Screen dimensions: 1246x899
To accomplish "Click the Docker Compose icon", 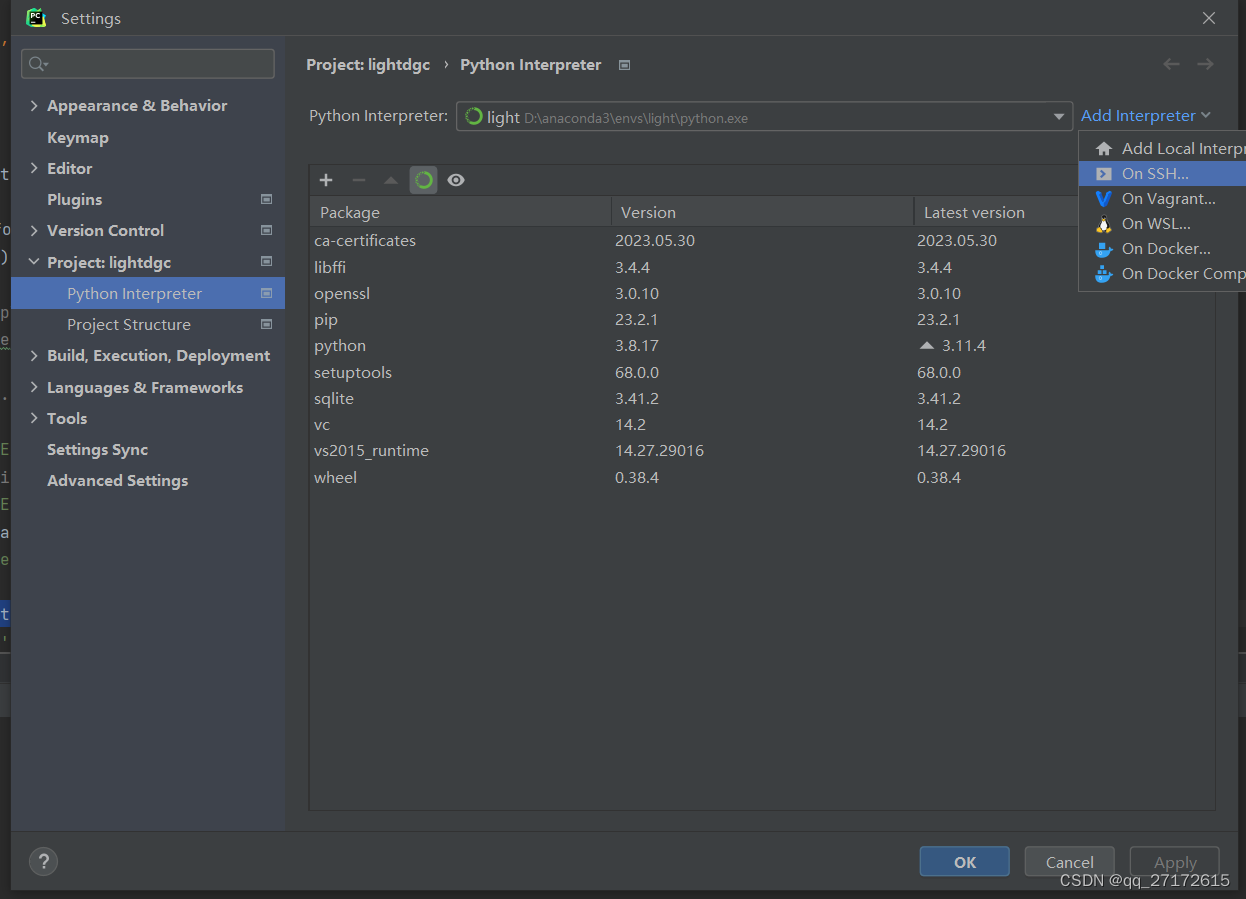I will tap(1104, 274).
